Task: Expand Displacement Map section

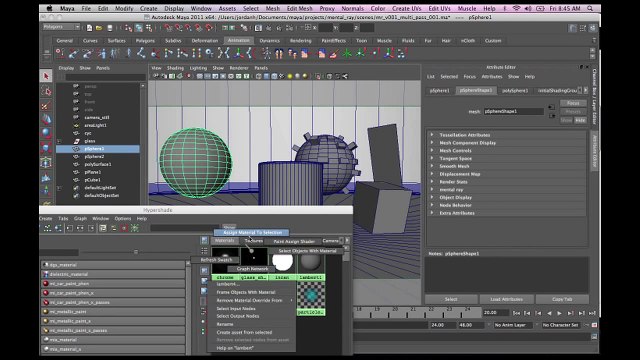Action: coord(432,173)
